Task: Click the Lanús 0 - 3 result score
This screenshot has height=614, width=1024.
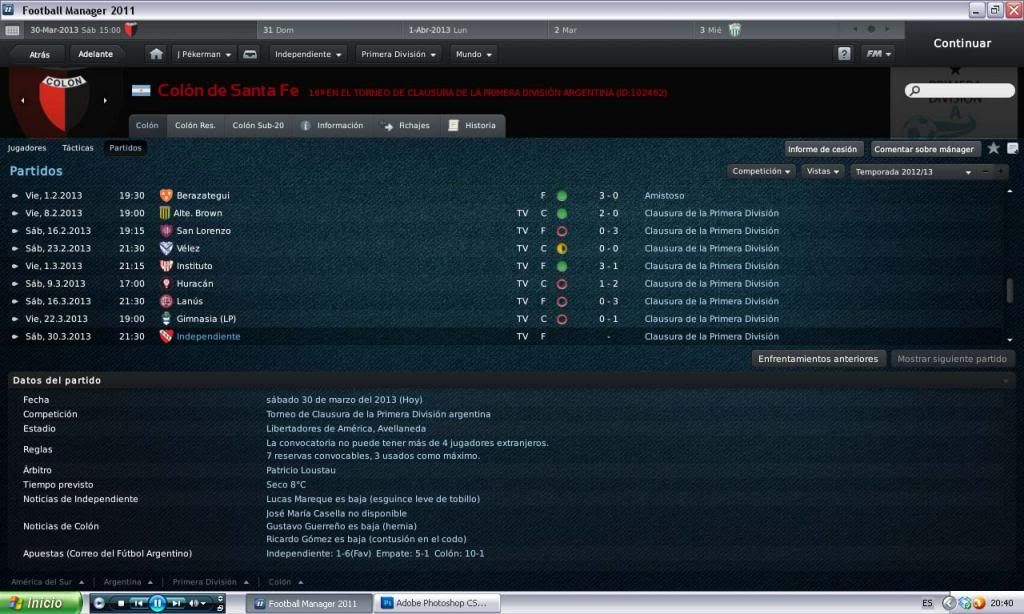Action: 609,301
